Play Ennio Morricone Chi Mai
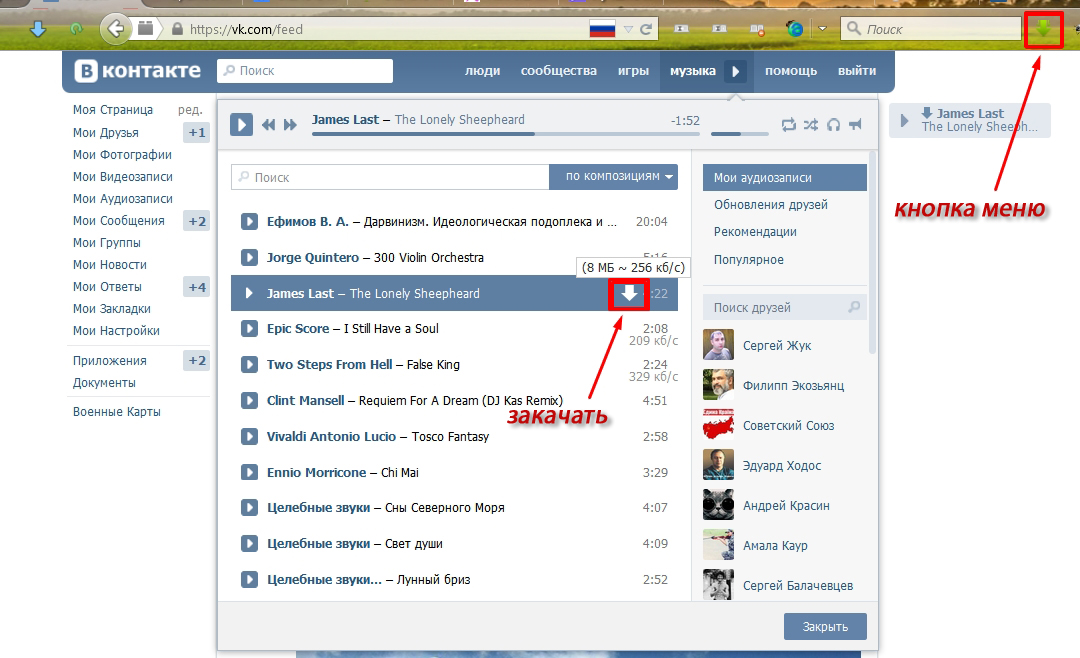This screenshot has height=658, width=1080. click(x=249, y=472)
